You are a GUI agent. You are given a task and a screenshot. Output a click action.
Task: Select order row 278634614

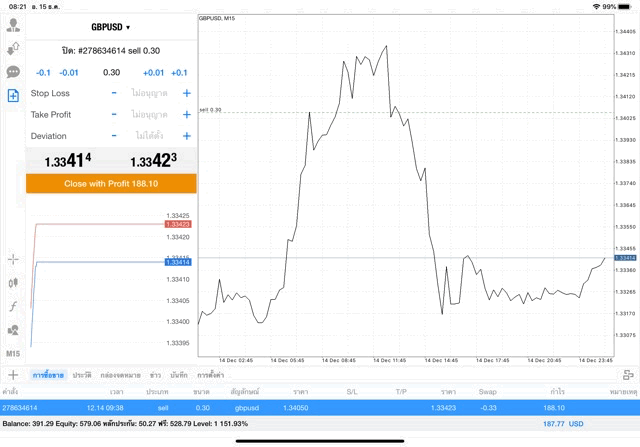point(320,407)
